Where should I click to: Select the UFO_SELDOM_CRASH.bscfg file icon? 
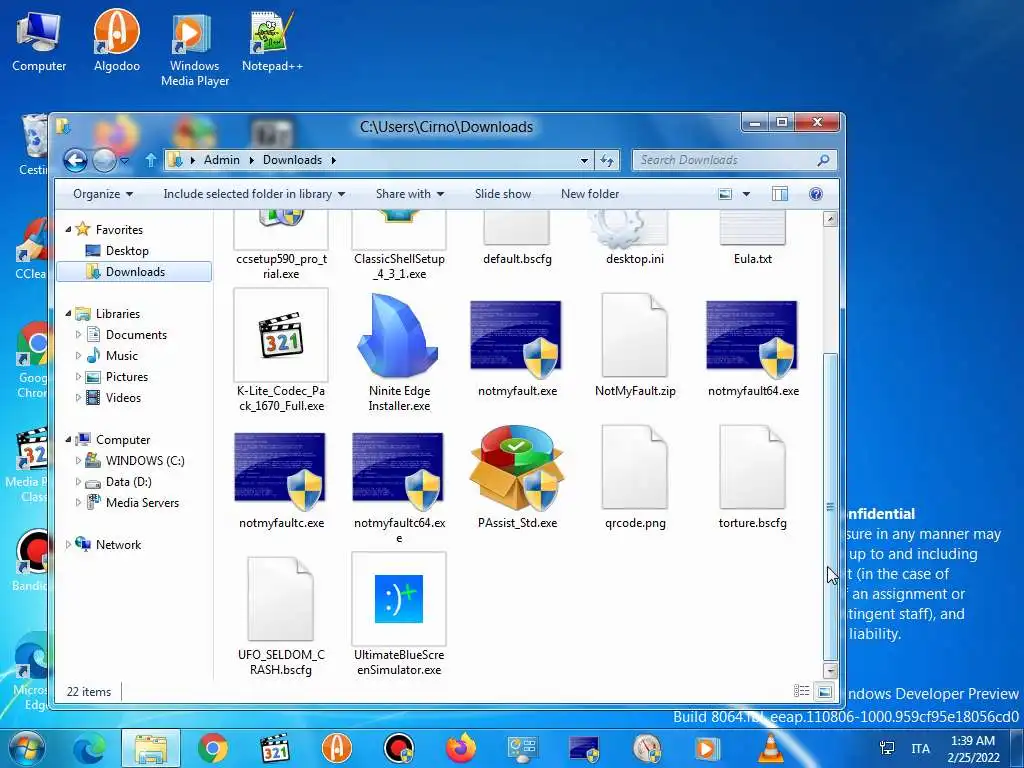click(280, 600)
